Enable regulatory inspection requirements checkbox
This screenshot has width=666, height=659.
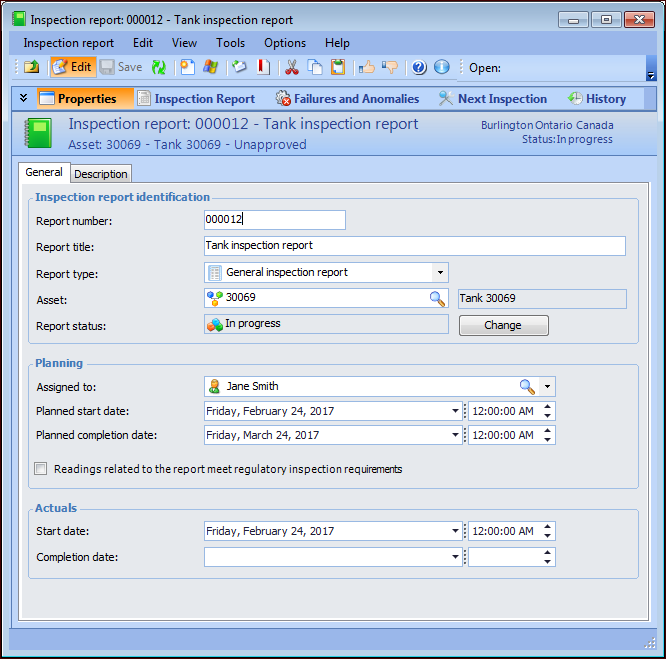tap(41, 469)
